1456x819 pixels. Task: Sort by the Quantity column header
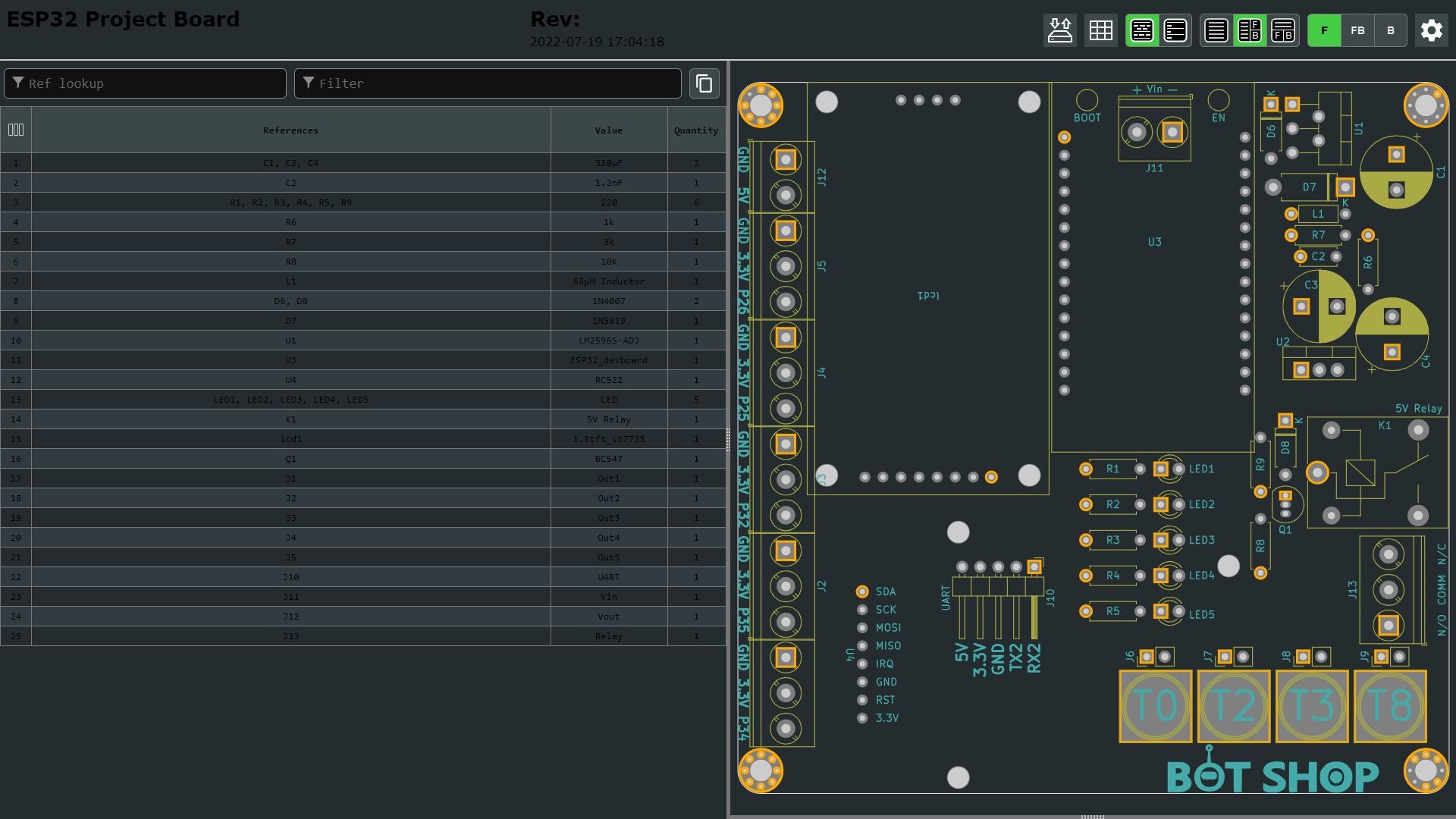(x=695, y=130)
